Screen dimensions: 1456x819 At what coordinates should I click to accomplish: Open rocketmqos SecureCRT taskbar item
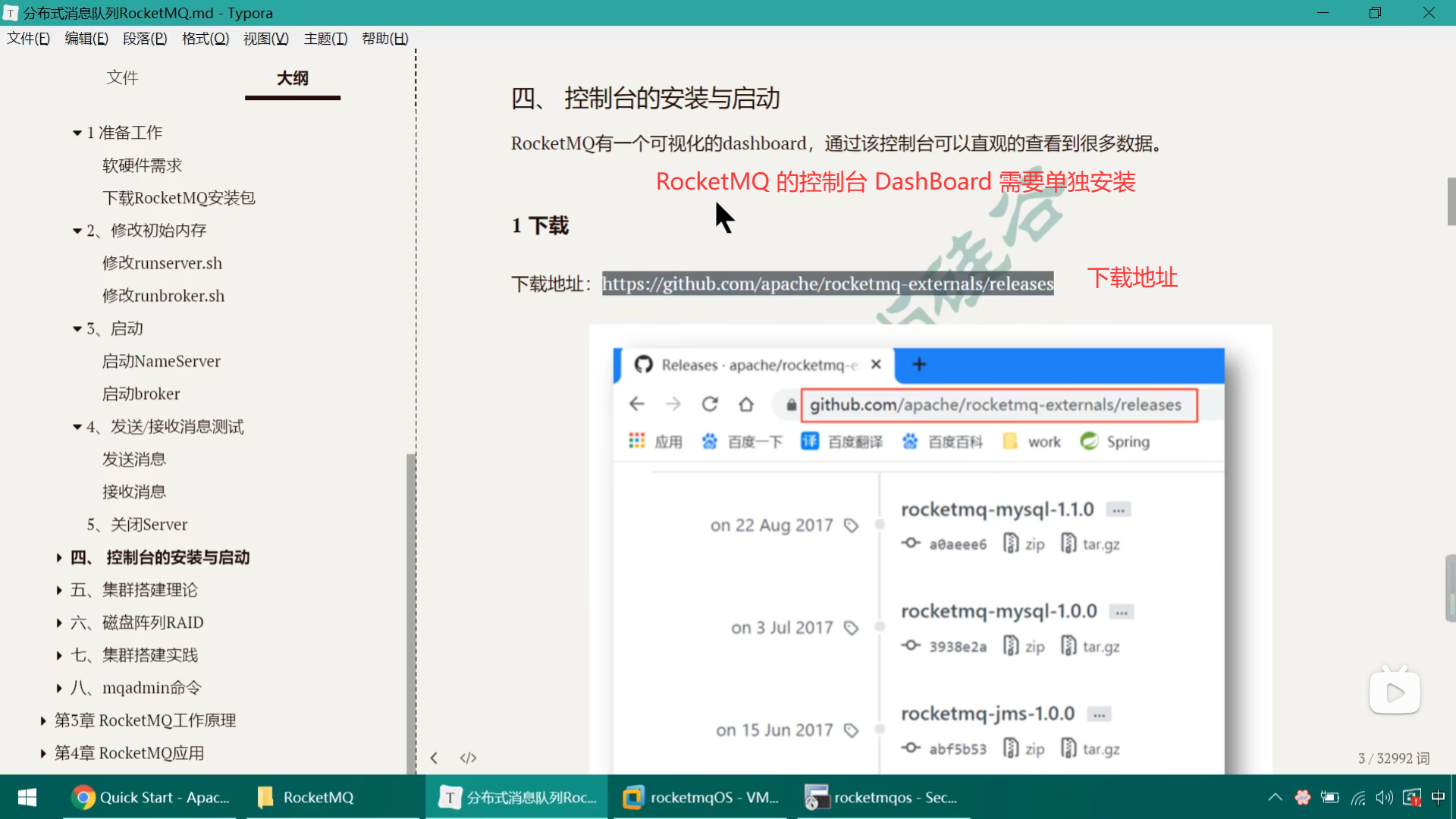pos(882,797)
